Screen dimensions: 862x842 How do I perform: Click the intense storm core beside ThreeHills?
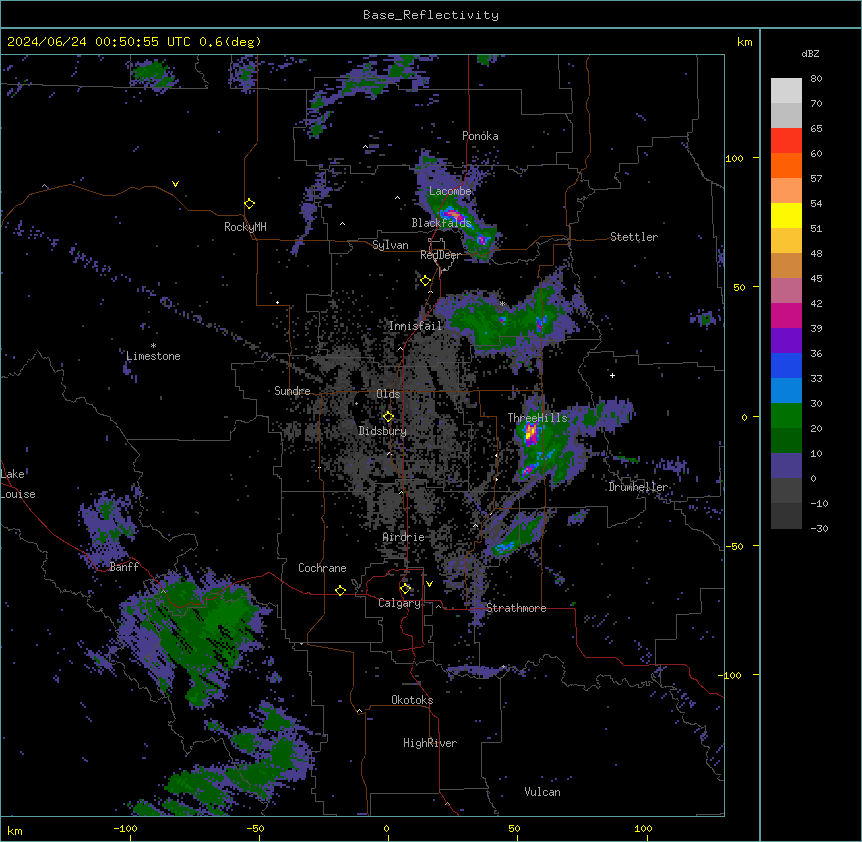[531, 434]
